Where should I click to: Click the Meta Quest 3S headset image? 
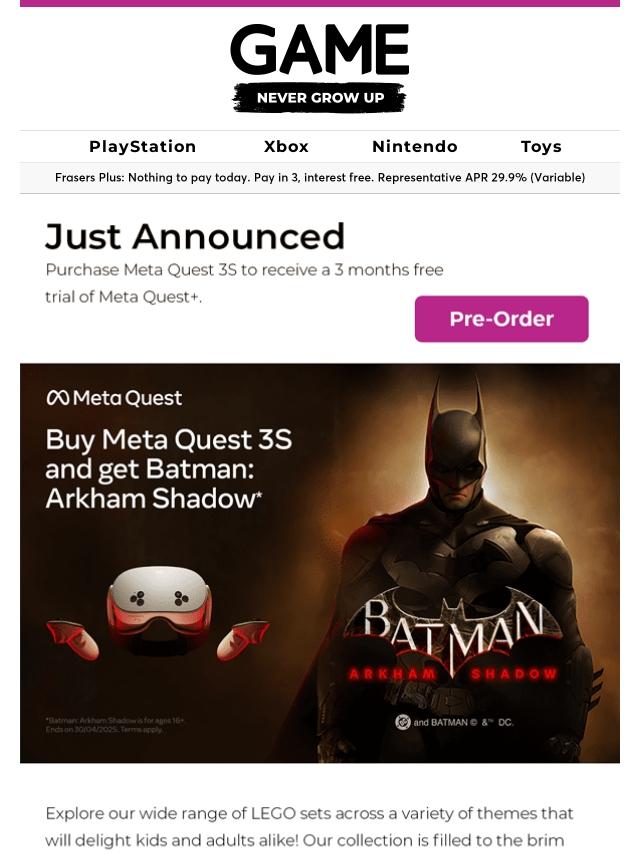click(x=159, y=609)
